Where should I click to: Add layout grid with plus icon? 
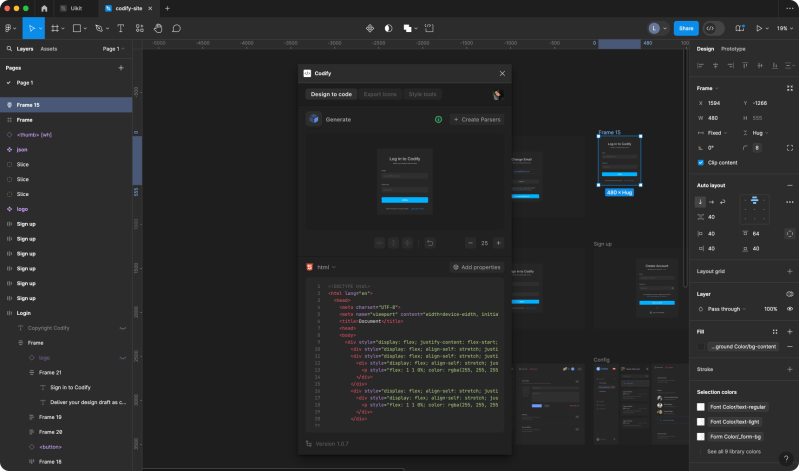click(x=790, y=271)
